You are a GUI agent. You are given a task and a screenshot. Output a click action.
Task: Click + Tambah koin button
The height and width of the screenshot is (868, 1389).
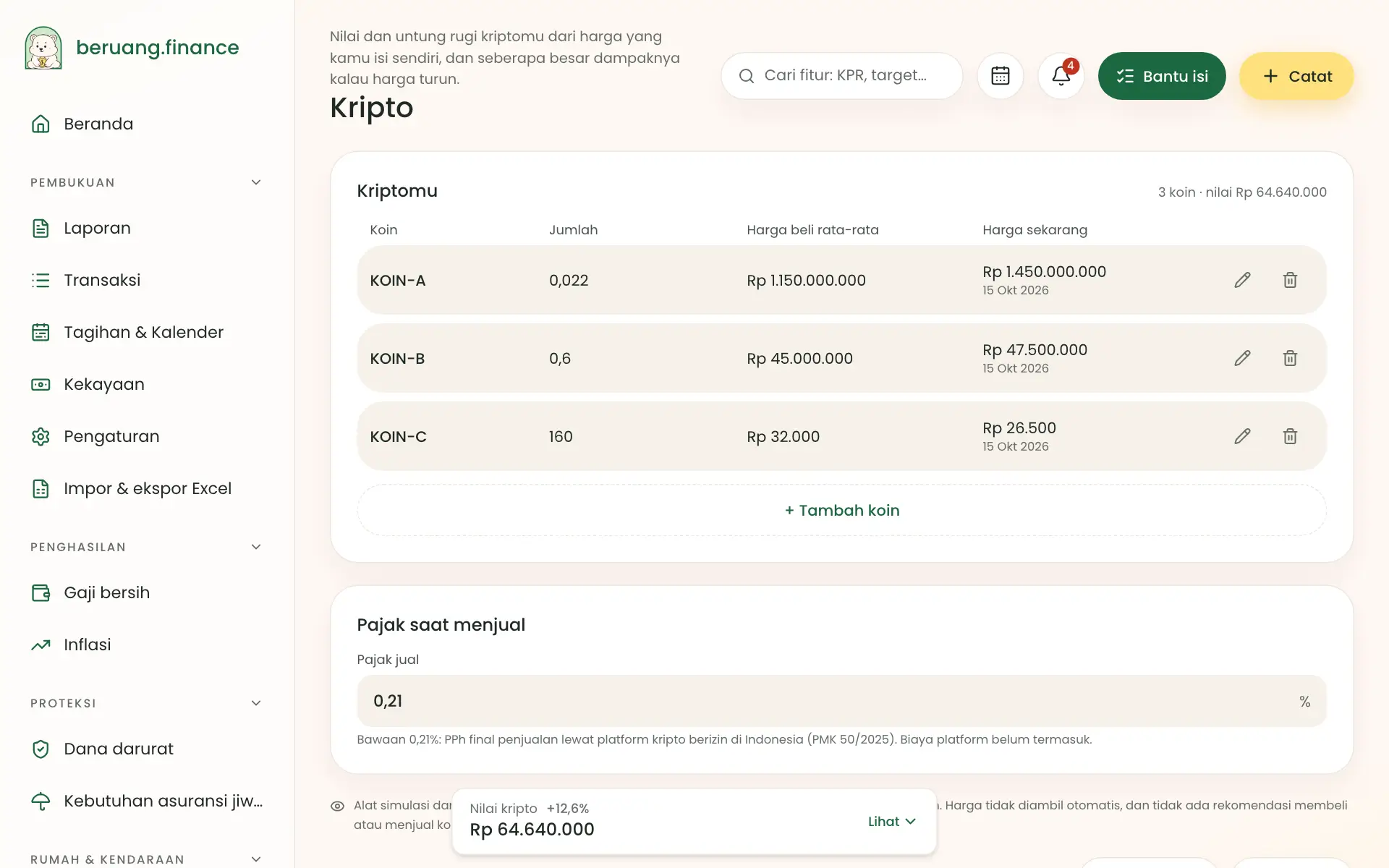[842, 510]
